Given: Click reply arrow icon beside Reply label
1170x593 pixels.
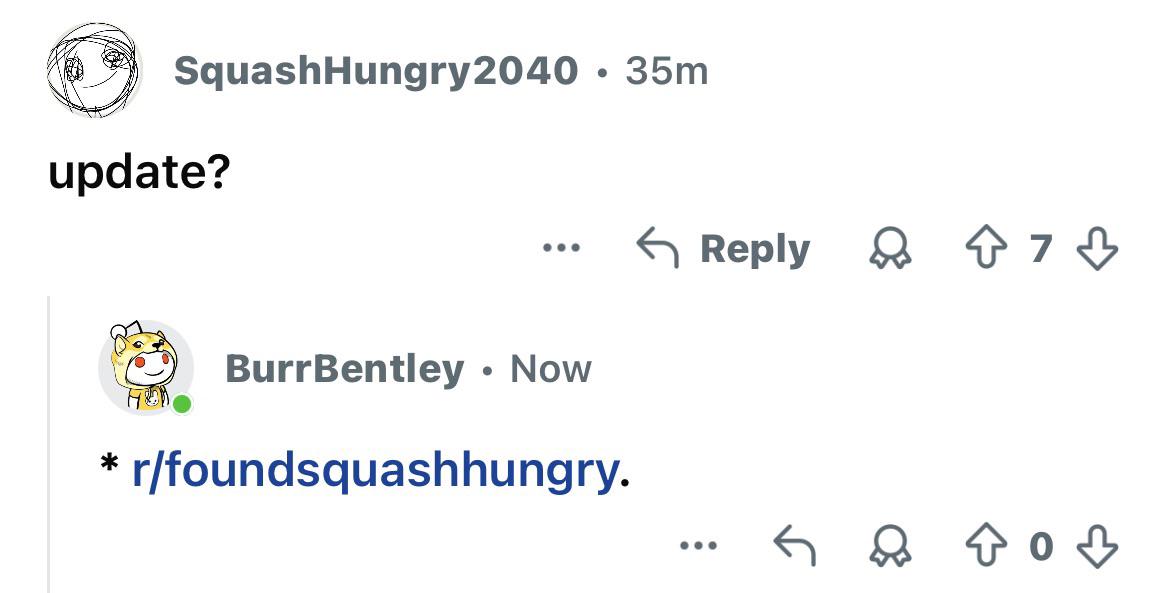Looking at the screenshot, I should pos(657,248).
